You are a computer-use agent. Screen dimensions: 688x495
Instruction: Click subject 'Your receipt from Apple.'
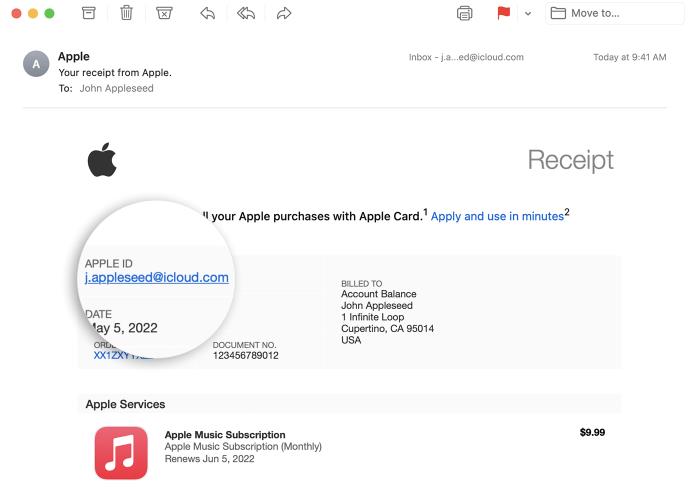(x=115, y=72)
